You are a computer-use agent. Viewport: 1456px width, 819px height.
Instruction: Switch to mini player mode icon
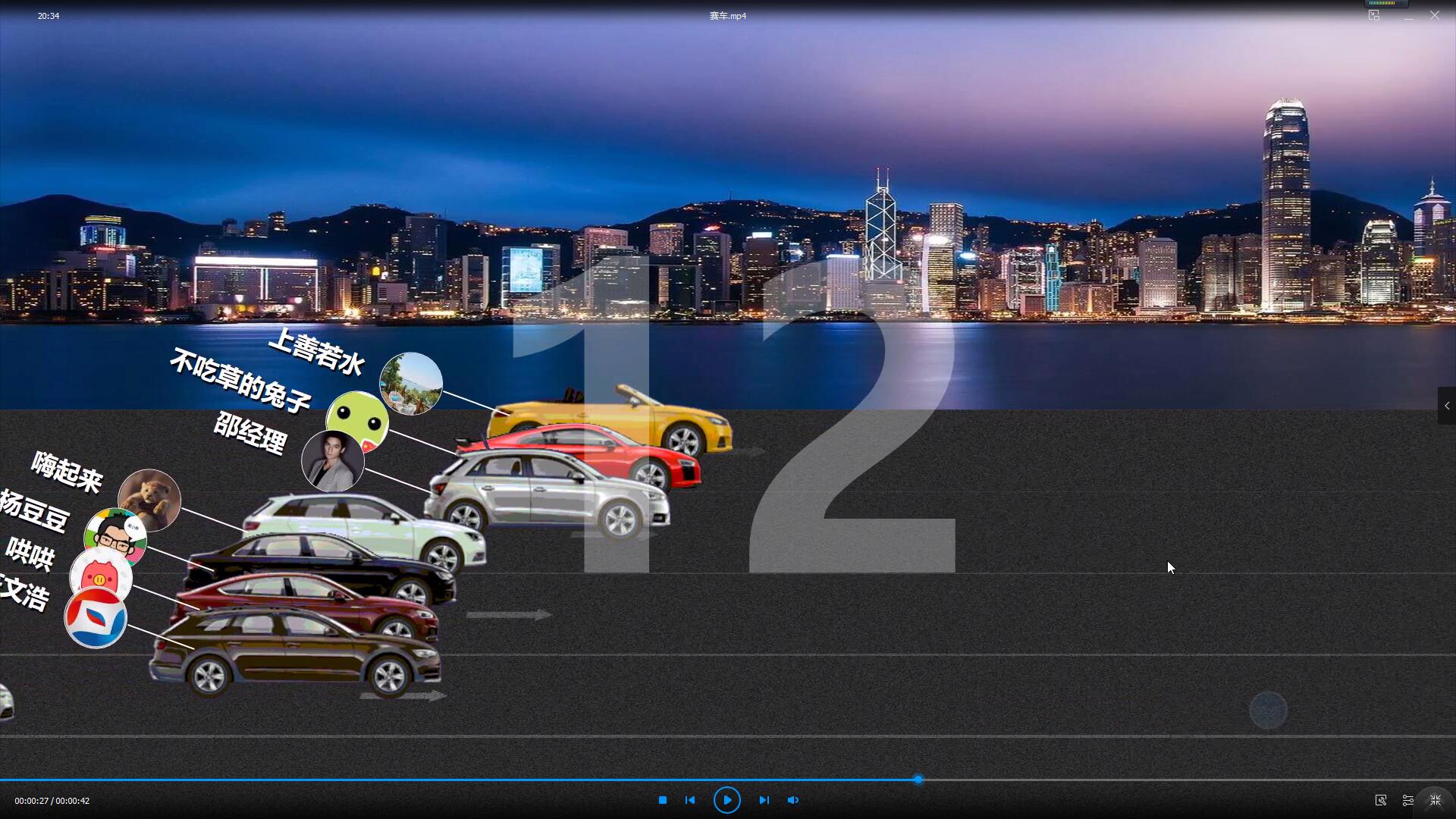coord(1374,15)
